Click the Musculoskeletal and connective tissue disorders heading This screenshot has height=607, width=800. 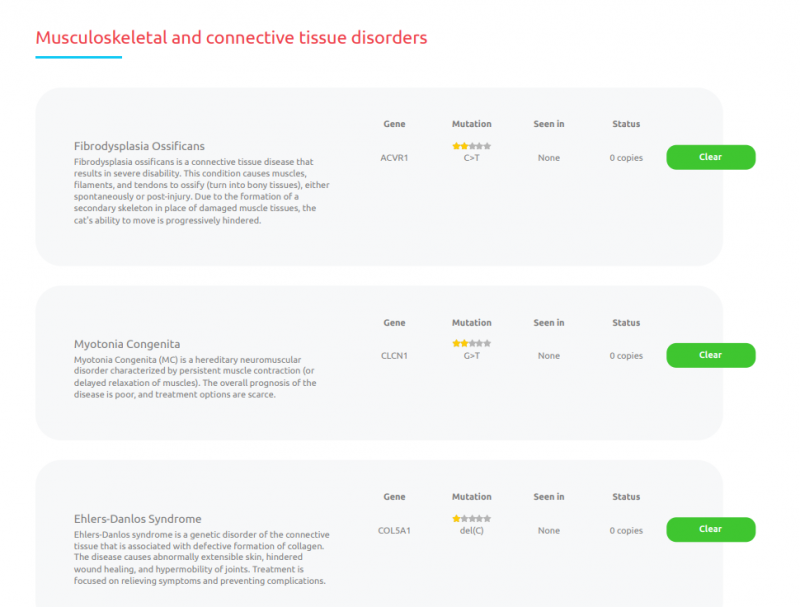pos(231,38)
